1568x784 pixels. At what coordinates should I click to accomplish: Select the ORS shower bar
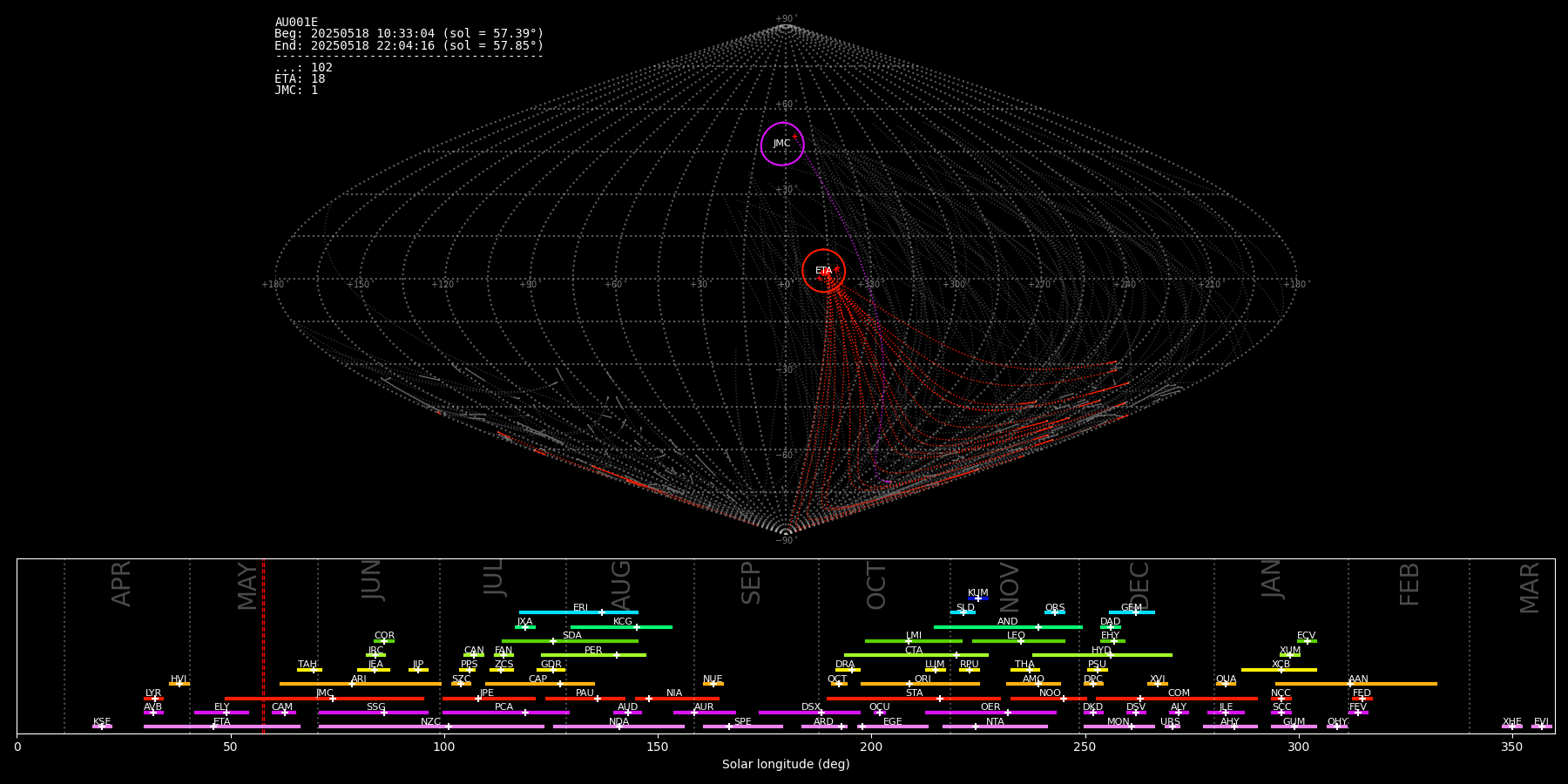(x=1055, y=612)
